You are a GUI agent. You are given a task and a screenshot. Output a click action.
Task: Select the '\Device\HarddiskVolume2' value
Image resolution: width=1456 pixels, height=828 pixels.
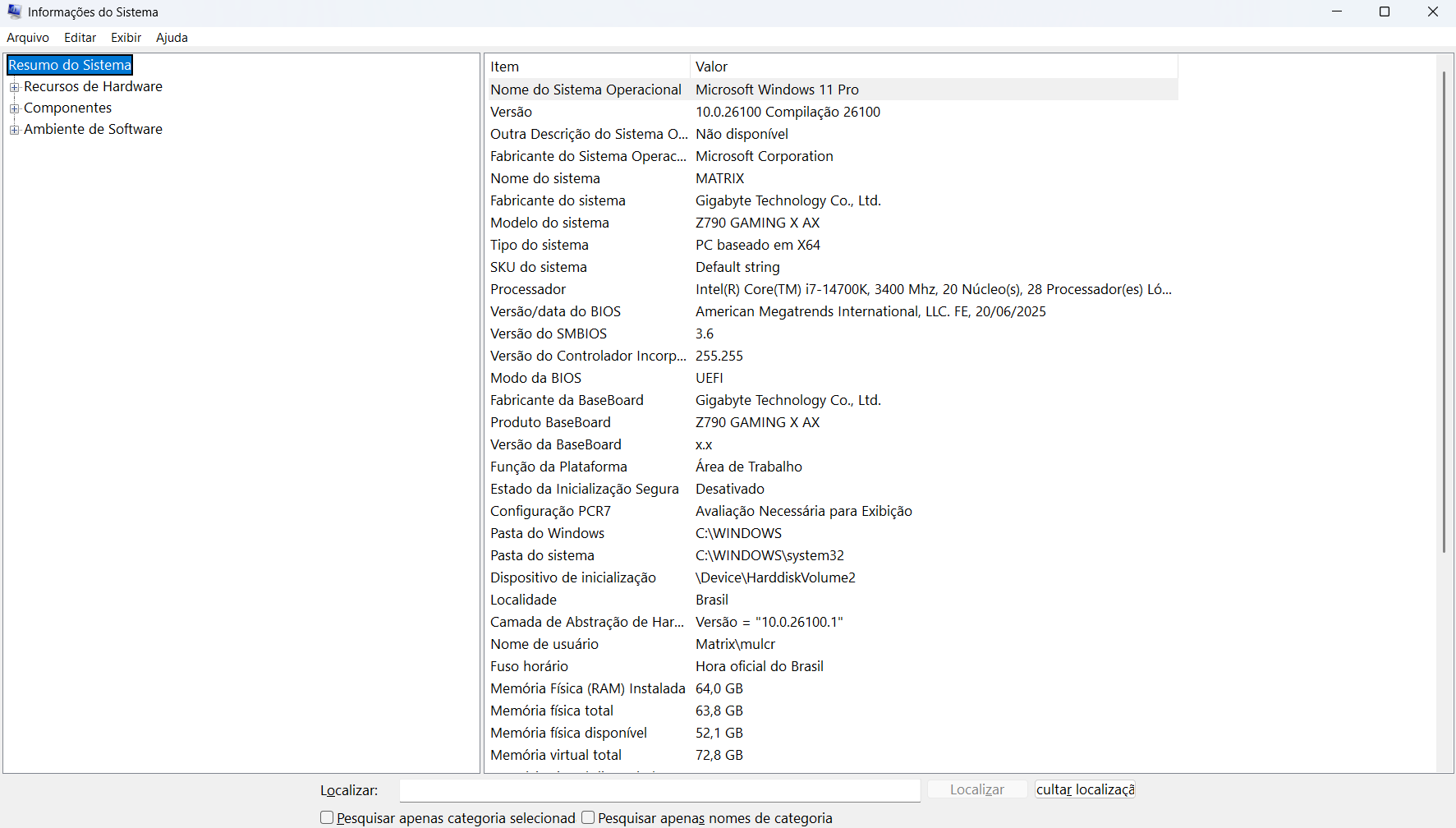[775, 577]
